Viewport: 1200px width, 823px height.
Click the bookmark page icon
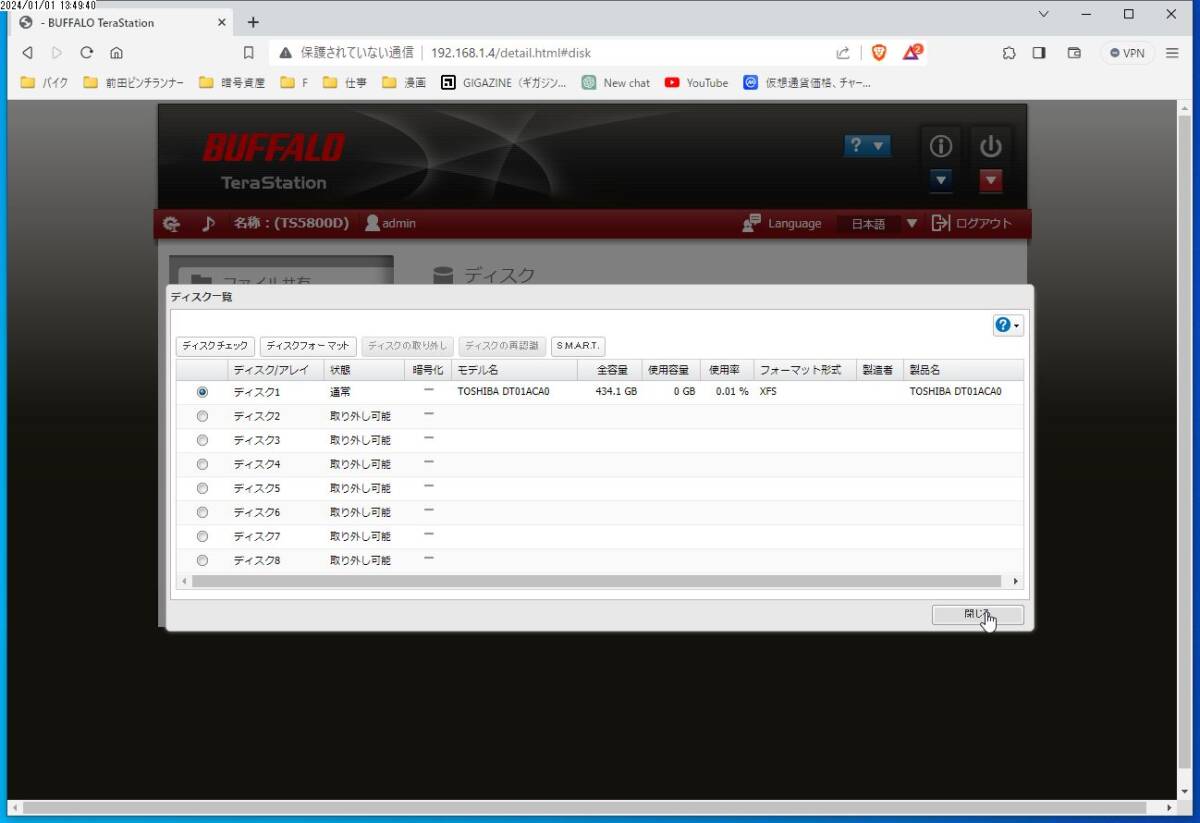pos(249,53)
